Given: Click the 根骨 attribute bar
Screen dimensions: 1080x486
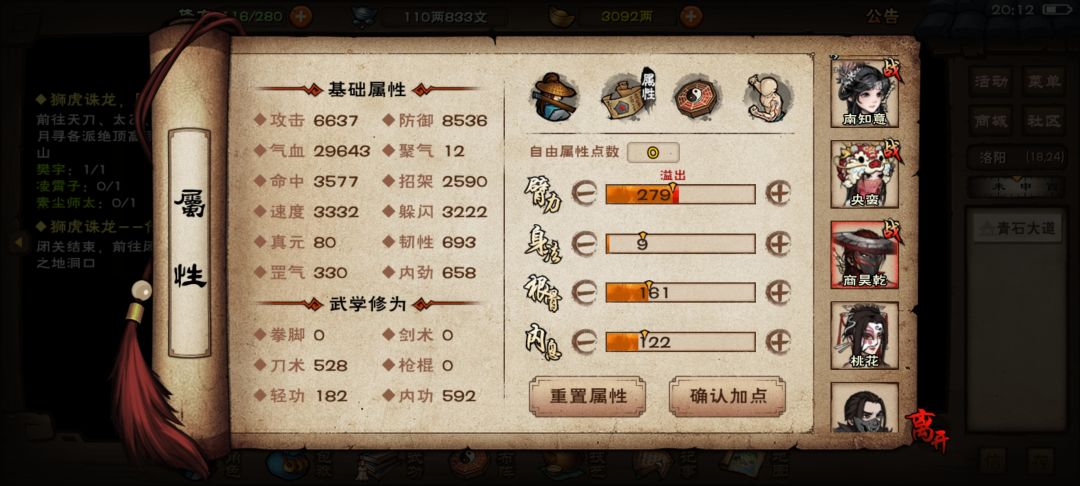Looking at the screenshot, I should coord(681,293).
